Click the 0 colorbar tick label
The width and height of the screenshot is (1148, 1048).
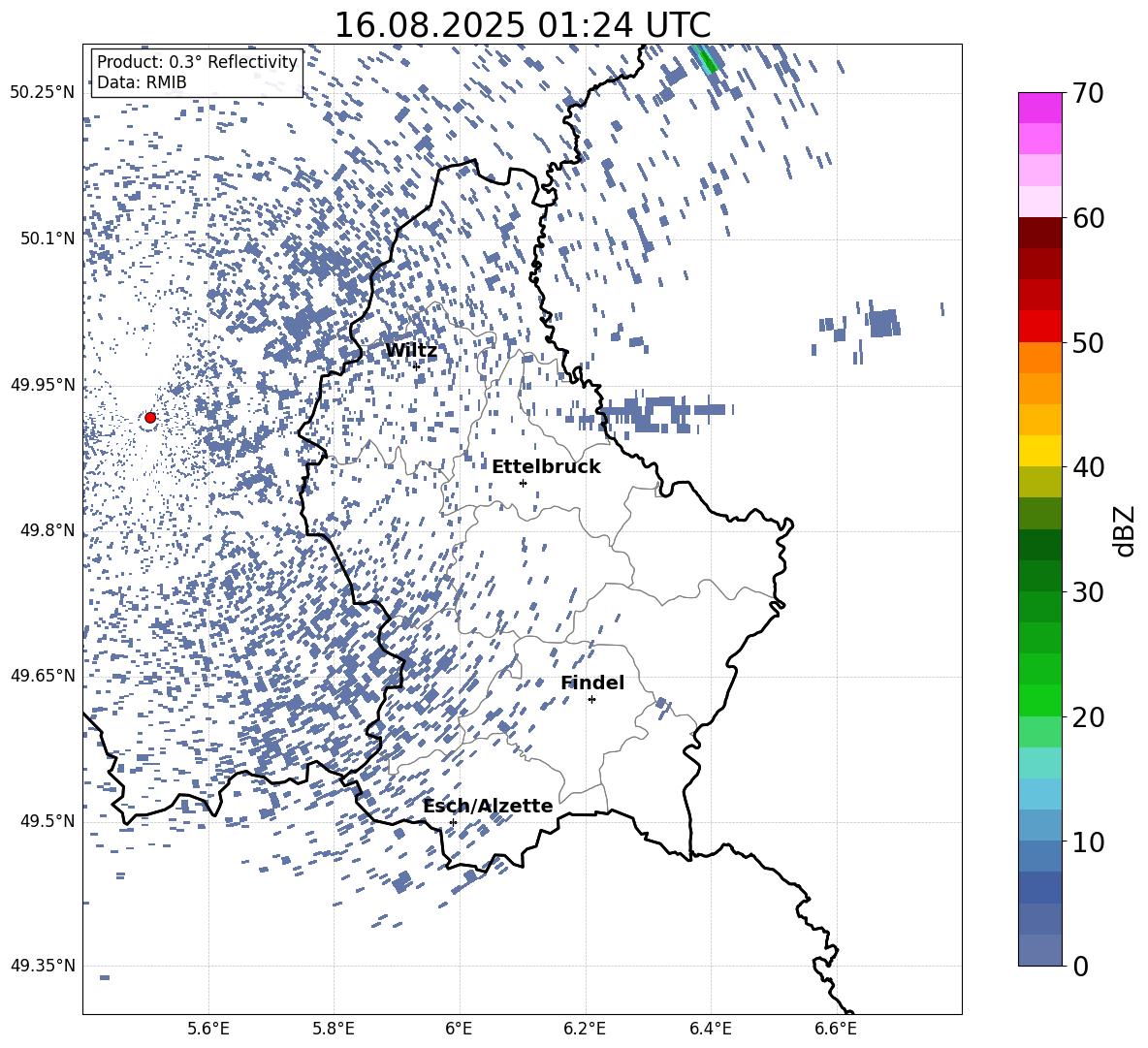pos(1080,966)
